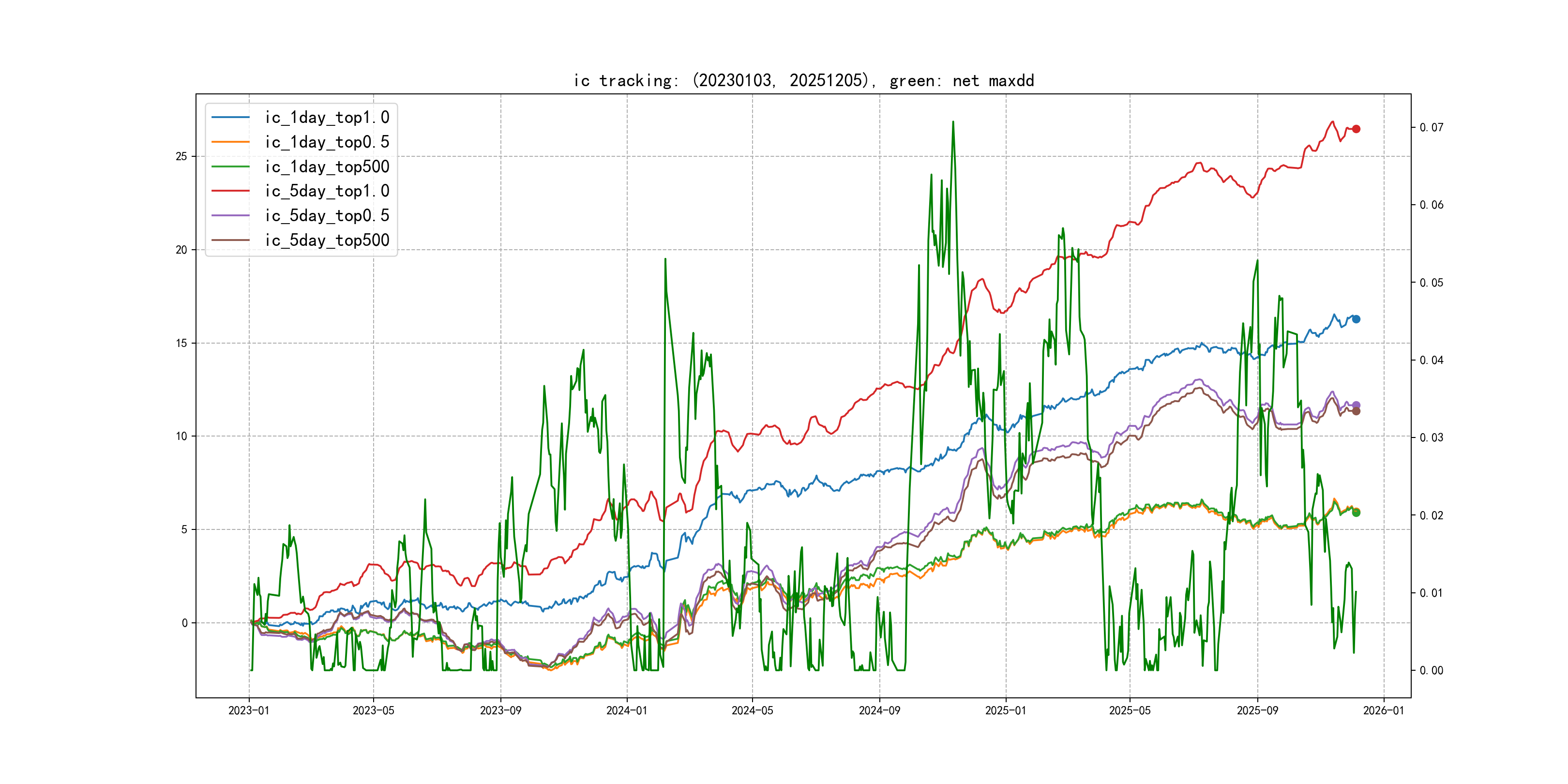Click the chart title text
The image size is (1568, 784).
803,80
